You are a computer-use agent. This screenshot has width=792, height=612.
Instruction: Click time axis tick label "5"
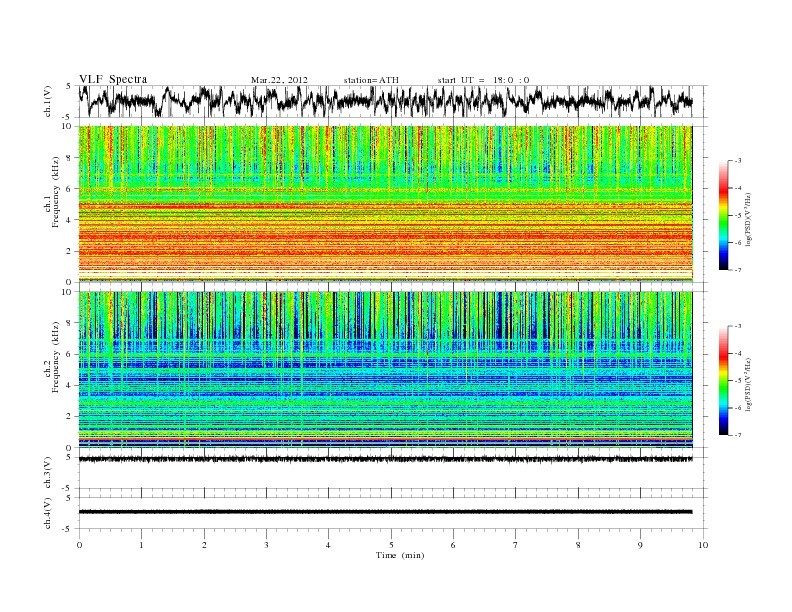tap(391, 545)
